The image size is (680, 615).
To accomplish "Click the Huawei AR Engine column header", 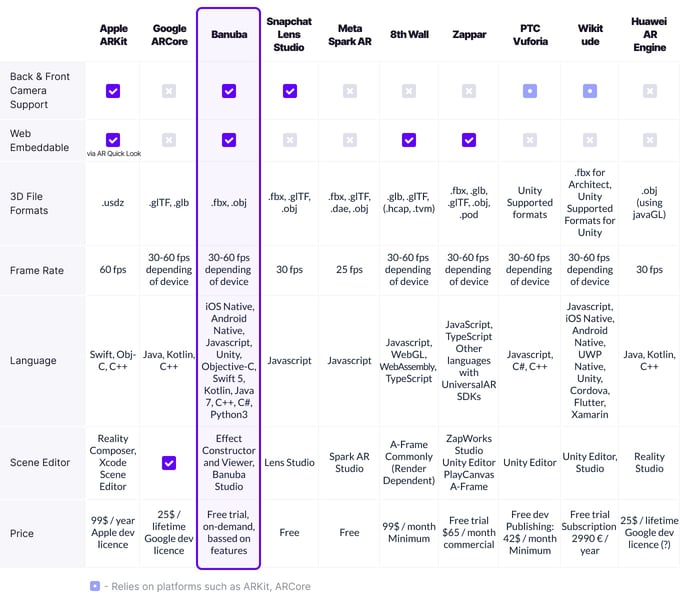I will (649, 34).
